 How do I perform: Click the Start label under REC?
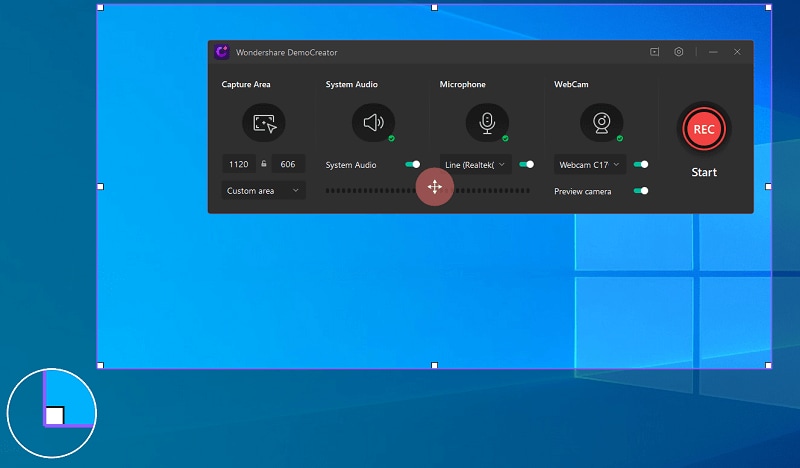[x=704, y=173]
